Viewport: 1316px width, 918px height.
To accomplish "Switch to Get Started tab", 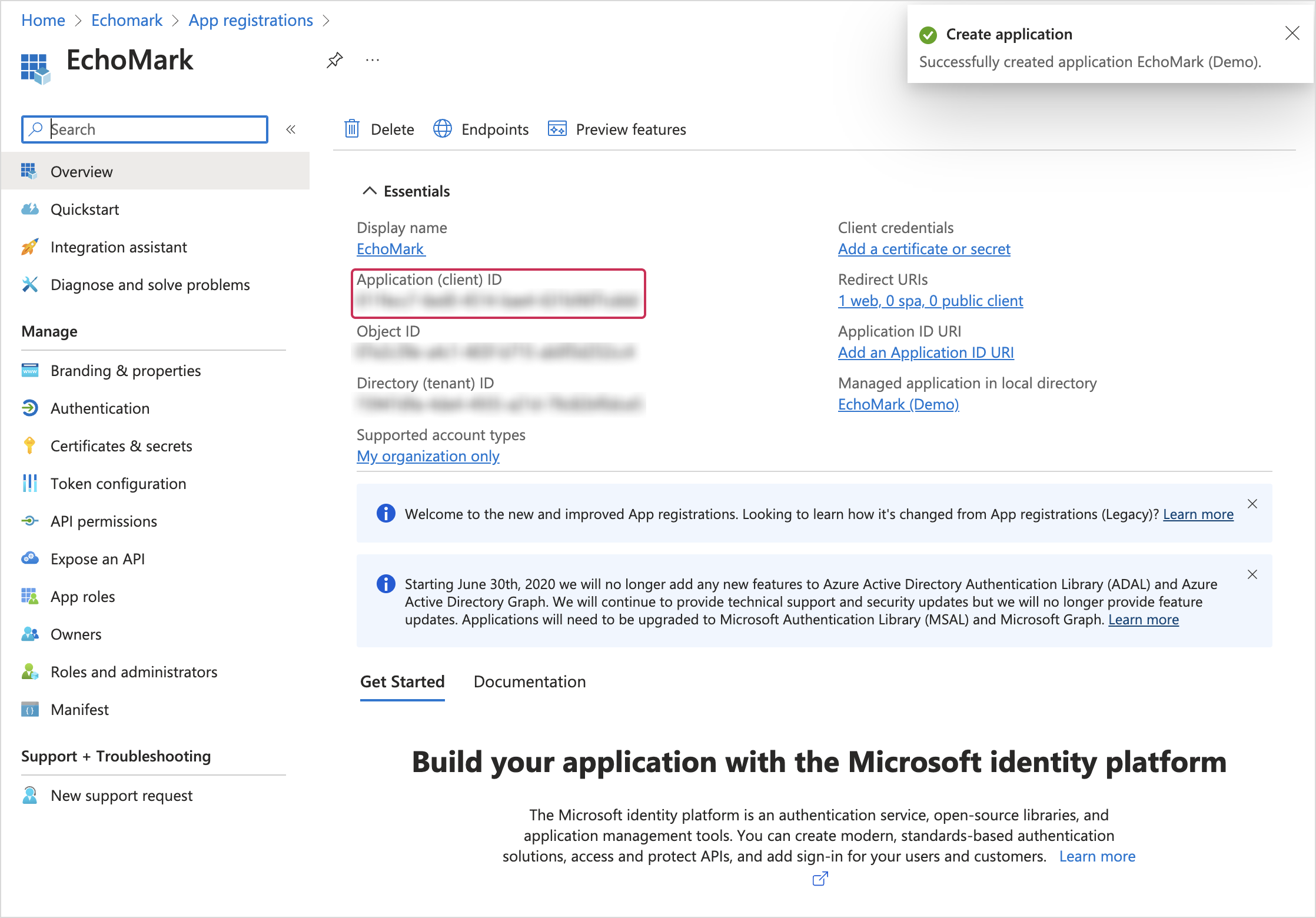I will point(403,682).
